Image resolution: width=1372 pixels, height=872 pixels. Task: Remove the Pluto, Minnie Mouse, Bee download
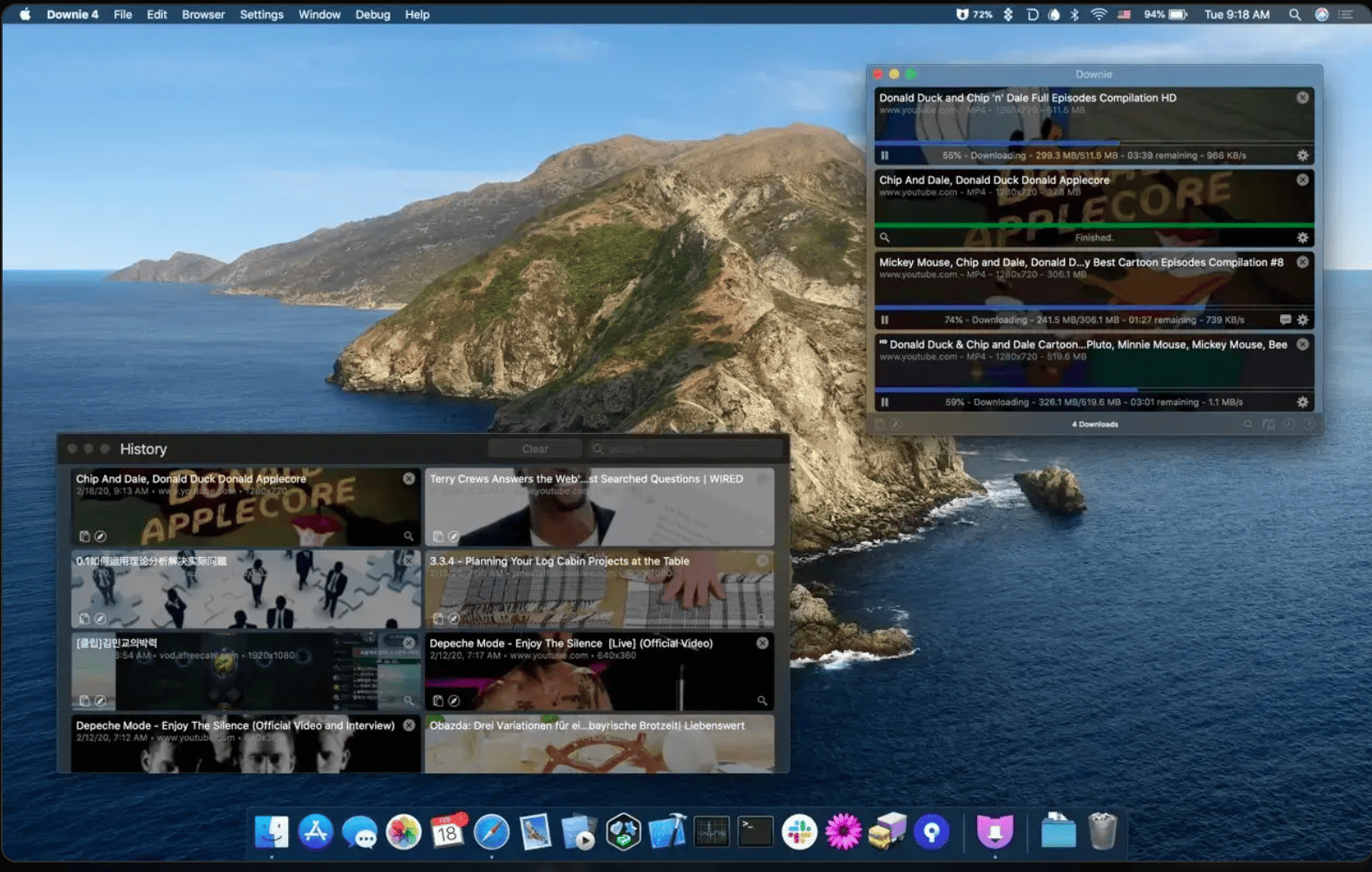[1302, 344]
